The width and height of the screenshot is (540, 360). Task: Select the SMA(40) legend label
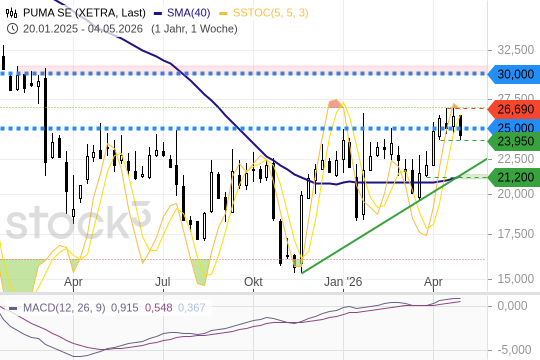coord(188,13)
